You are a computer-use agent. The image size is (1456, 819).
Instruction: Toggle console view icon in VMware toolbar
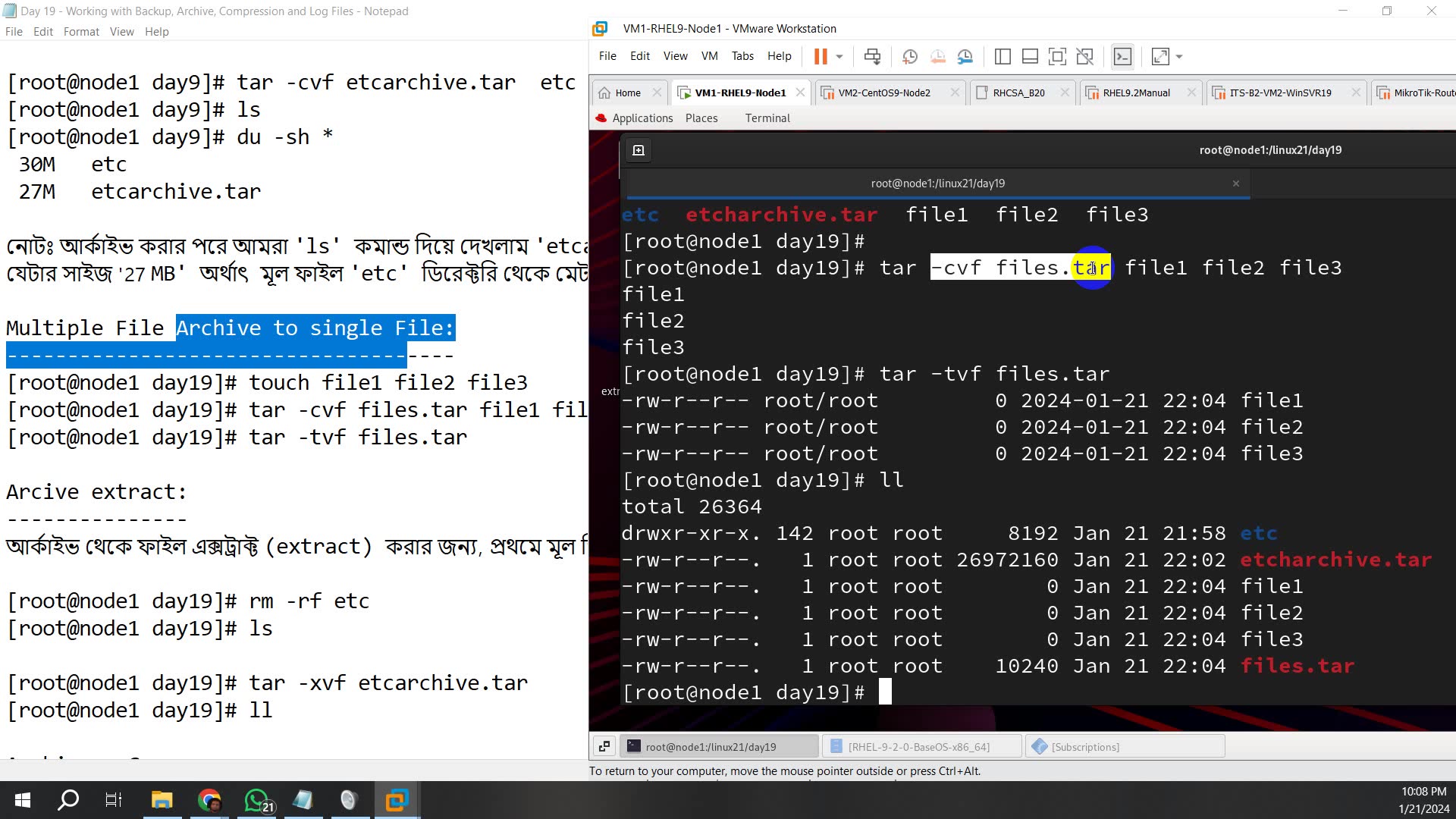1122,56
